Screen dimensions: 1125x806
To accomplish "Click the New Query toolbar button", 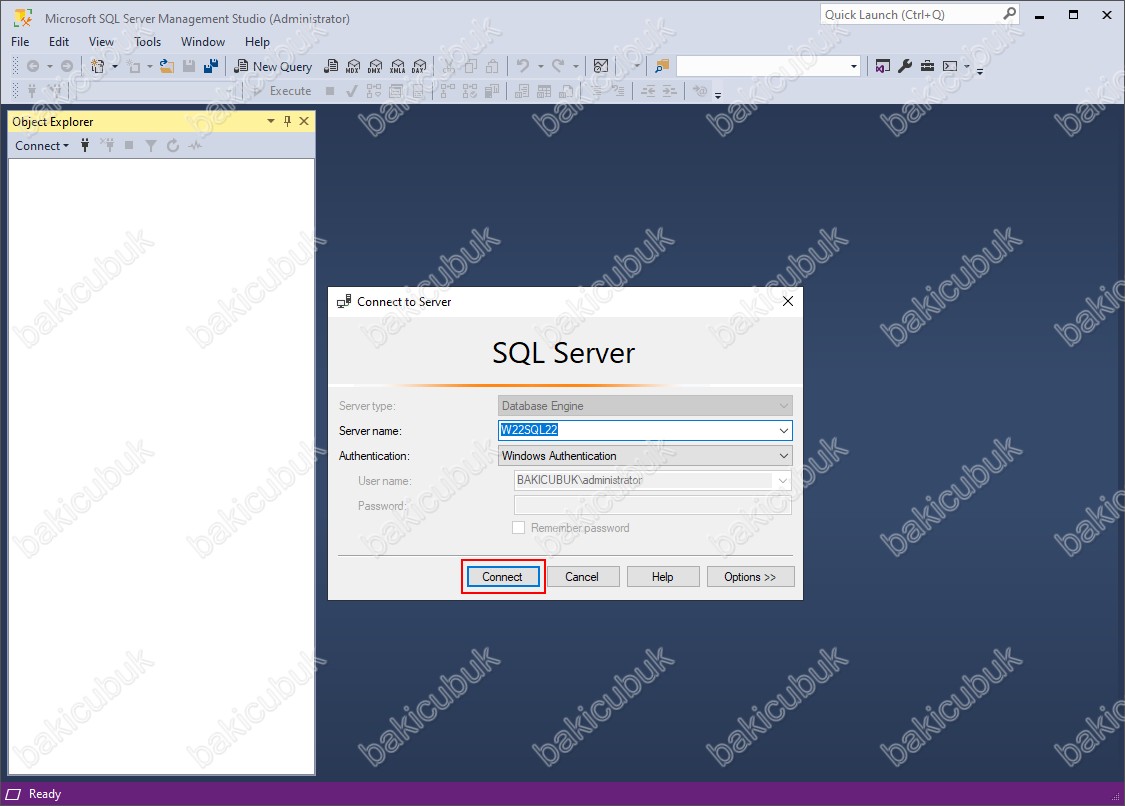I will (273, 66).
